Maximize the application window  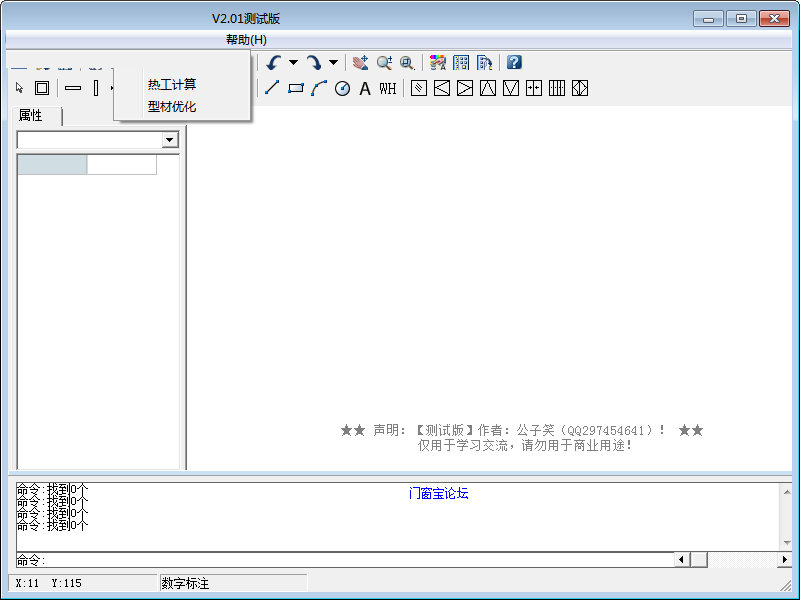(x=741, y=19)
